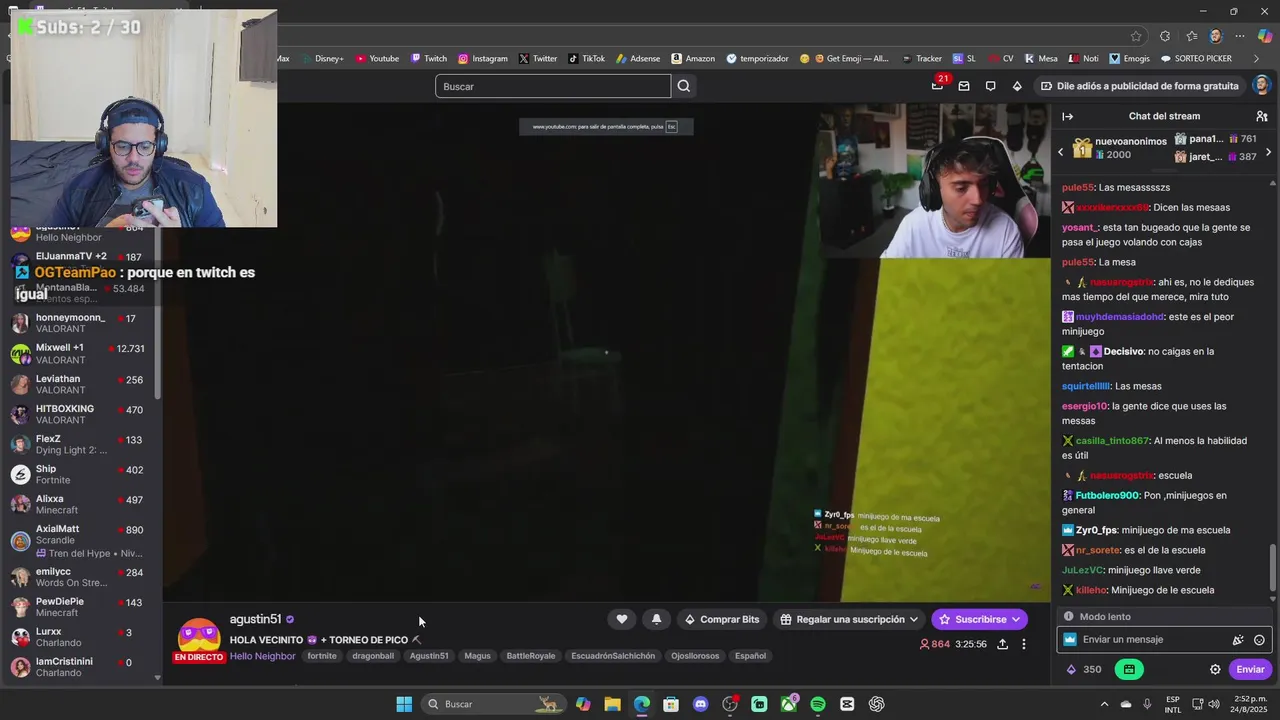Click the share stream upload icon
The width and height of the screenshot is (1280, 720).
pyautogui.click(x=1002, y=644)
